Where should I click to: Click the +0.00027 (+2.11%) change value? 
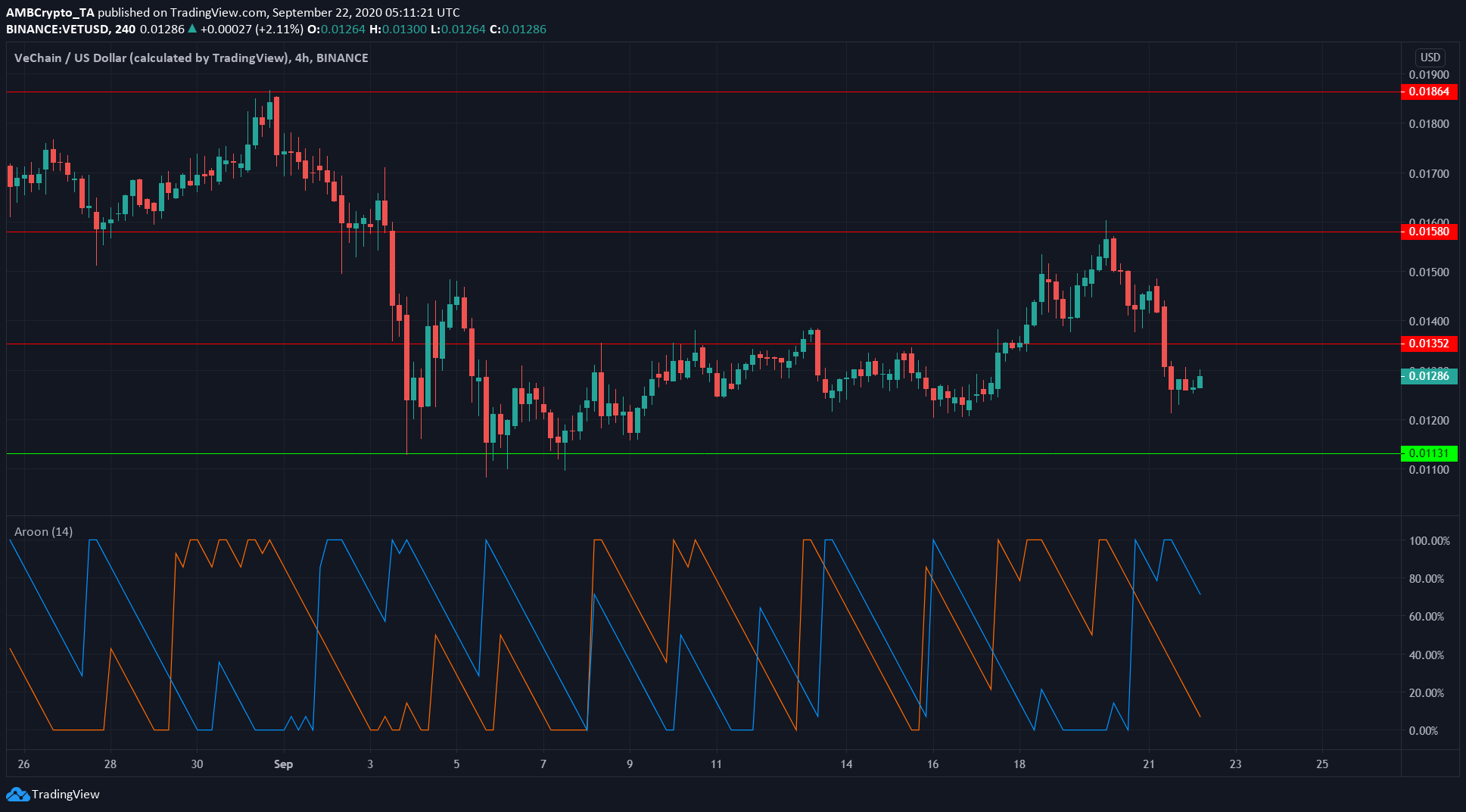251,30
